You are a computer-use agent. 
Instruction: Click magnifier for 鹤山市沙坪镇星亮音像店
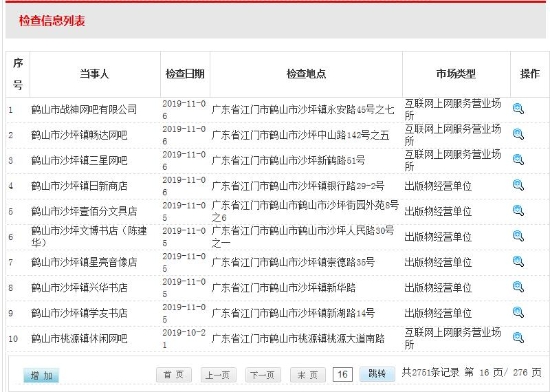tap(518, 262)
